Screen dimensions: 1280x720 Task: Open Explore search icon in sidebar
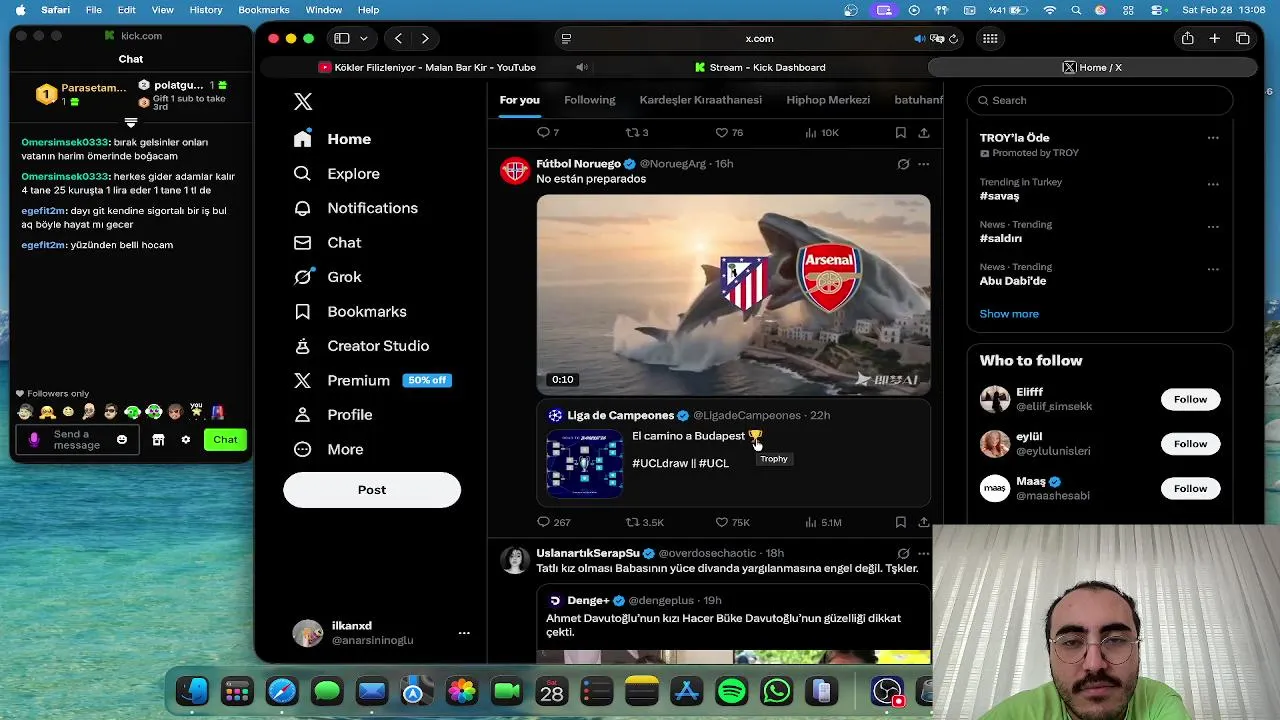coord(302,174)
